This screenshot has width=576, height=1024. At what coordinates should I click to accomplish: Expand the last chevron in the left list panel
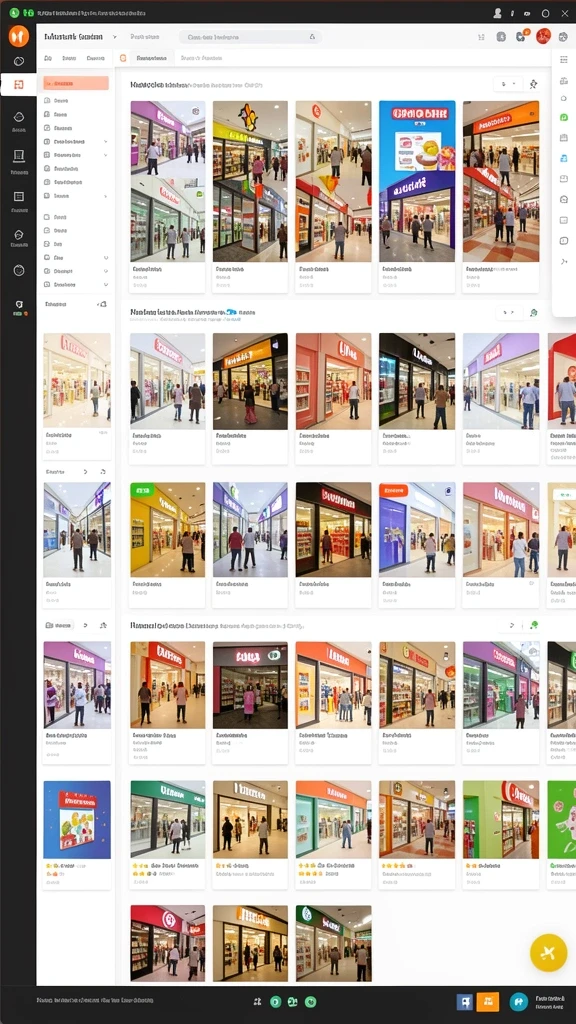coord(105,285)
